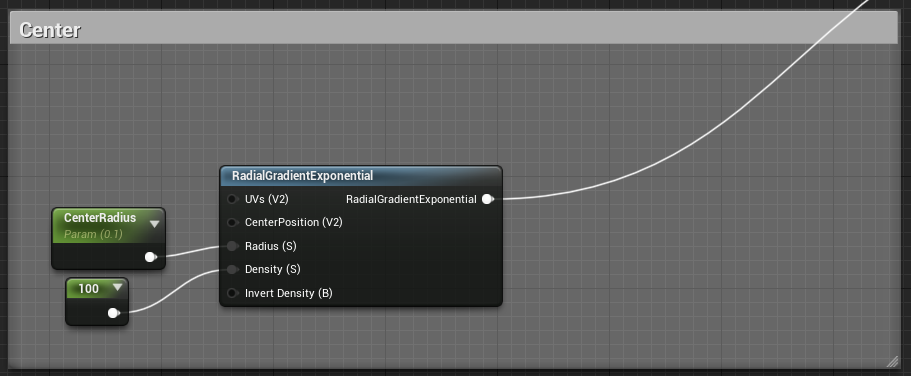Click the Invert Density (B) label
911x376 pixels.
click(289, 293)
